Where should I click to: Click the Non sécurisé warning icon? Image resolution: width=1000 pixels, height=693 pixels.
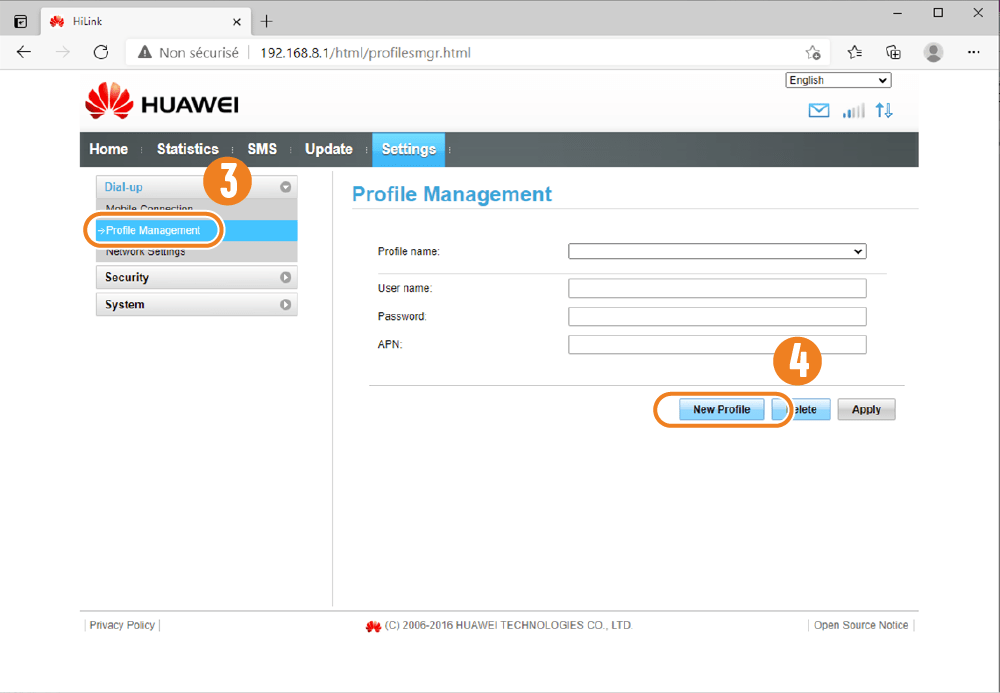pyautogui.click(x=145, y=52)
